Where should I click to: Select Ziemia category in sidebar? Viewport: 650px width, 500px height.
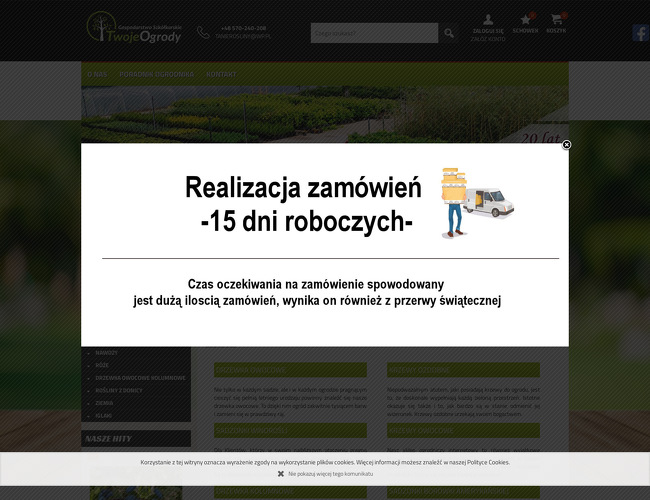tap(104, 403)
